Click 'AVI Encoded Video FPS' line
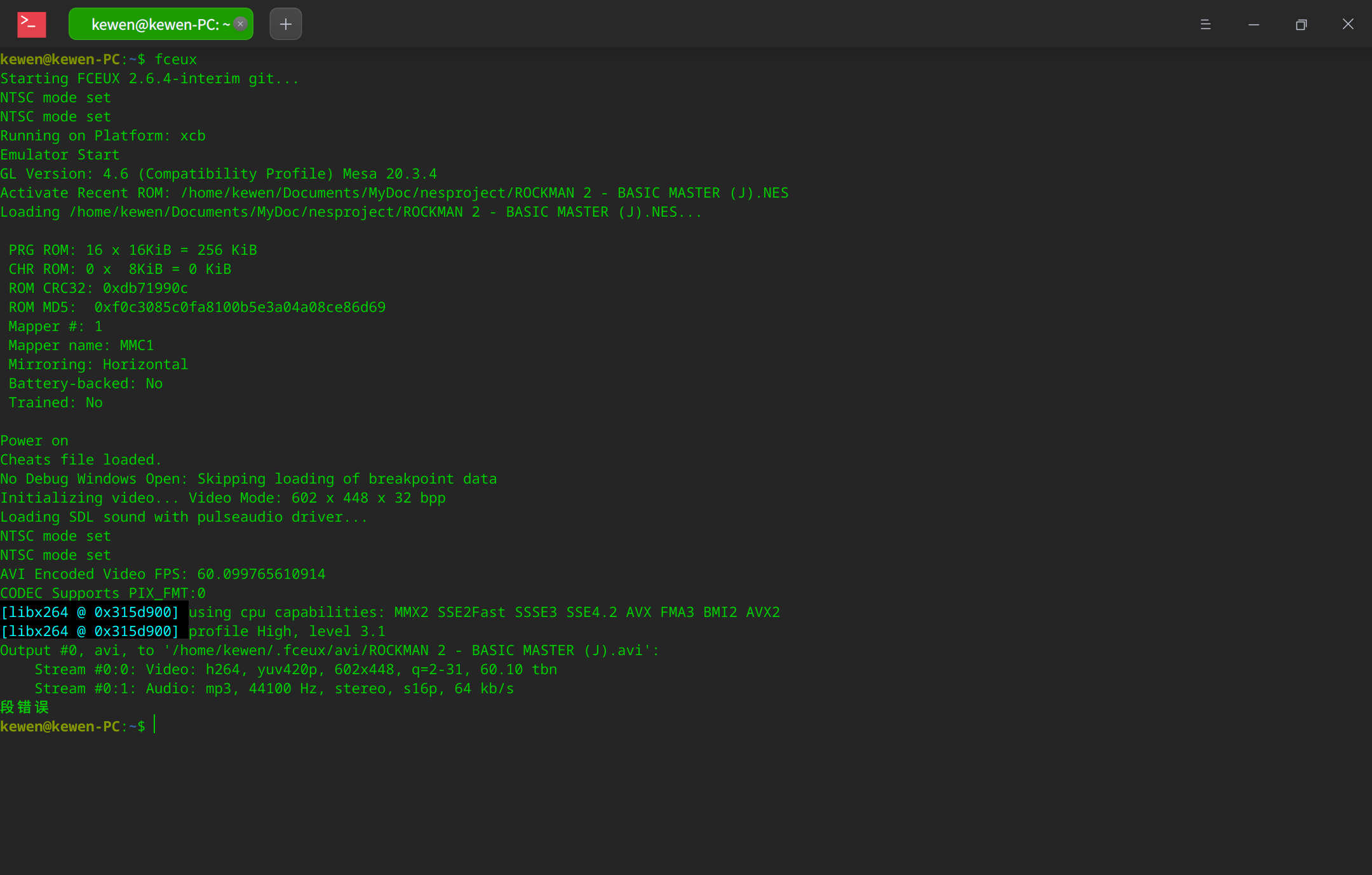Screen dimensions: 1372x875 click(x=163, y=574)
